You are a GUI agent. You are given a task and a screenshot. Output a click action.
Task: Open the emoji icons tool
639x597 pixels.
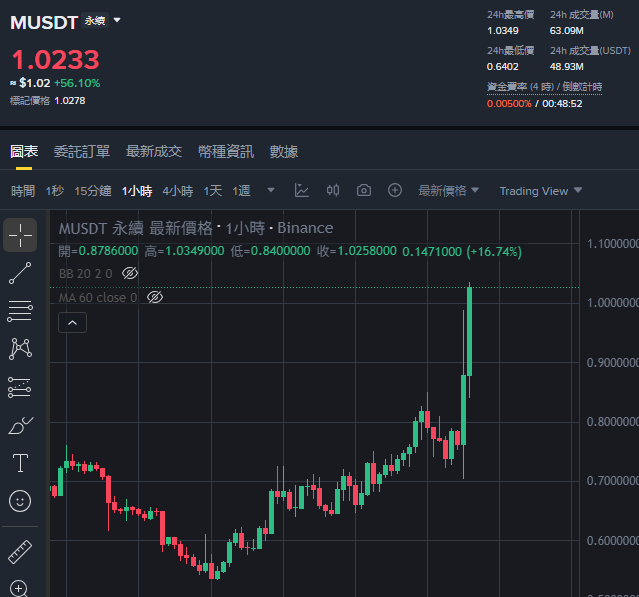20,501
